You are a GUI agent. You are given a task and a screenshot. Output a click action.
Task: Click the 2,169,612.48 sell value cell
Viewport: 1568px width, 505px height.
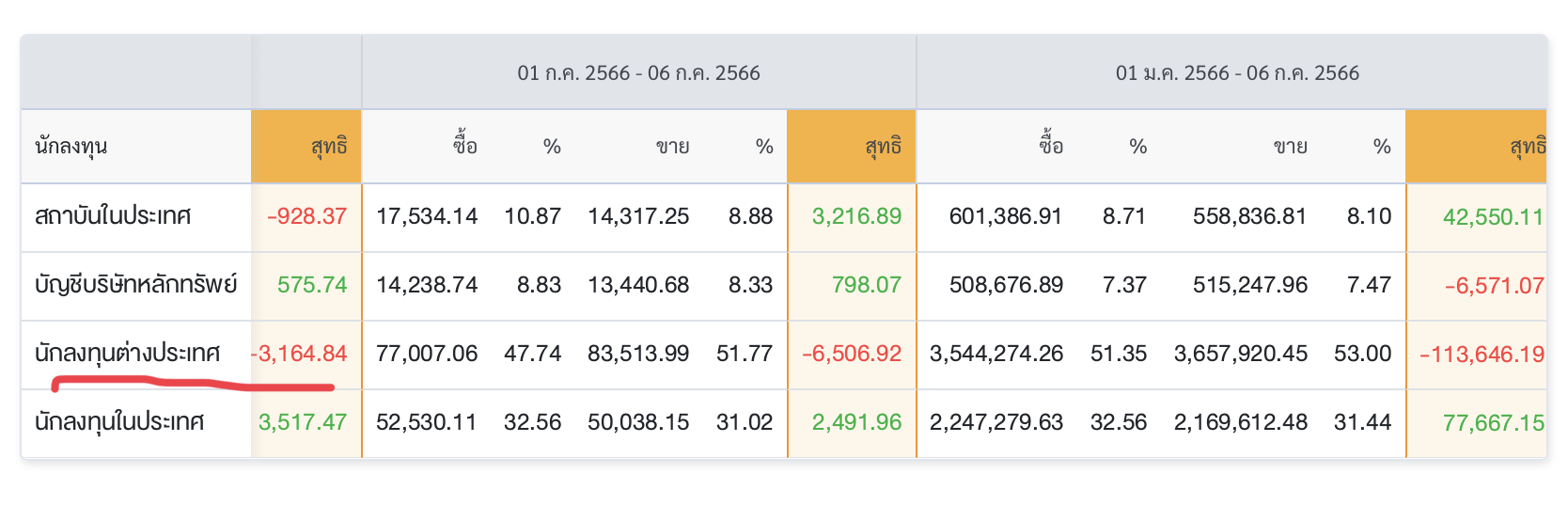tap(1240, 422)
